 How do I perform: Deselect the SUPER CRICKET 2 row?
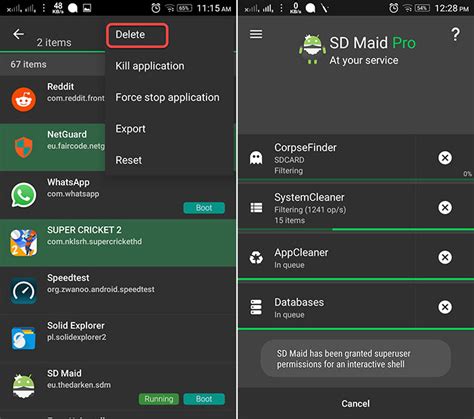point(118,243)
